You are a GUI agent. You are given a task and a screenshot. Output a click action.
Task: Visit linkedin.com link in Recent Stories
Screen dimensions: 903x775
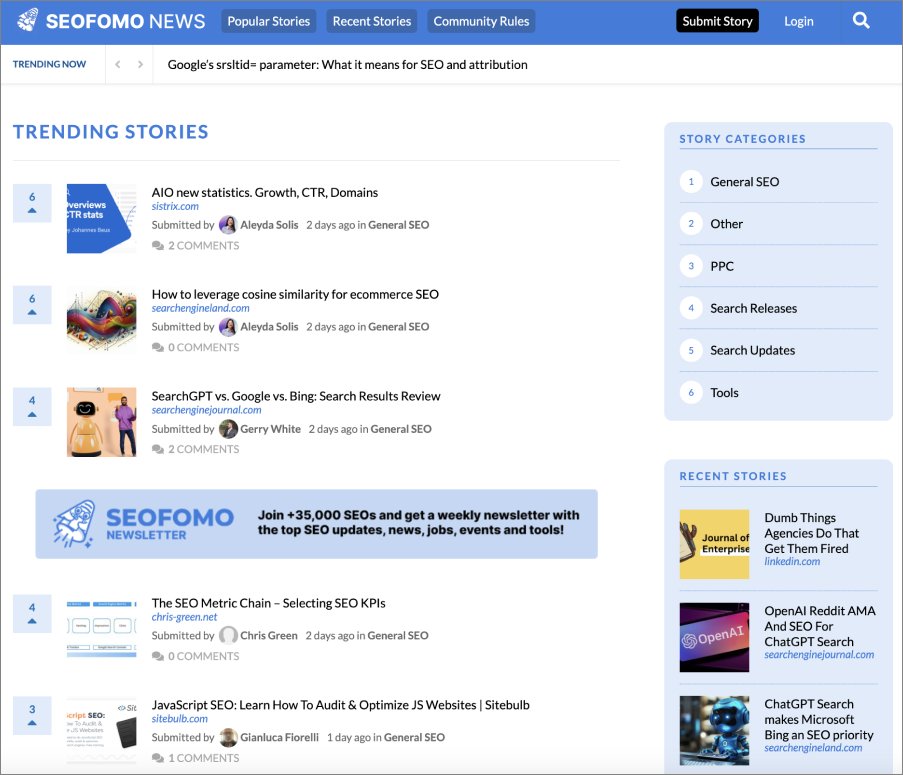(x=792, y=561)
